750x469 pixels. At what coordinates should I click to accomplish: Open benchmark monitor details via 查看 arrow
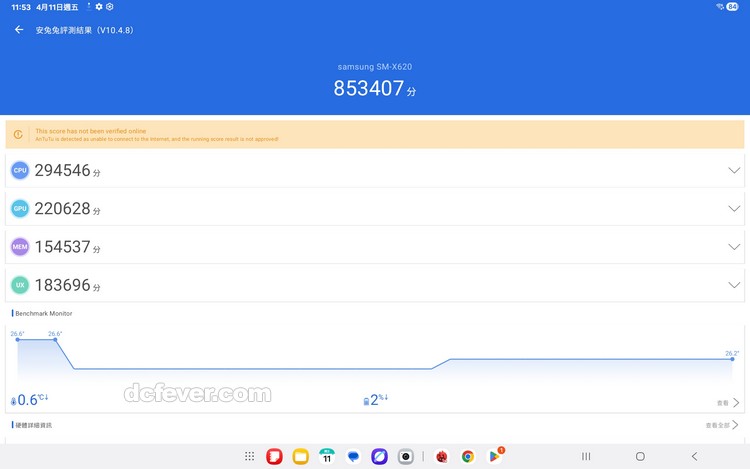[x=728, y=403]
